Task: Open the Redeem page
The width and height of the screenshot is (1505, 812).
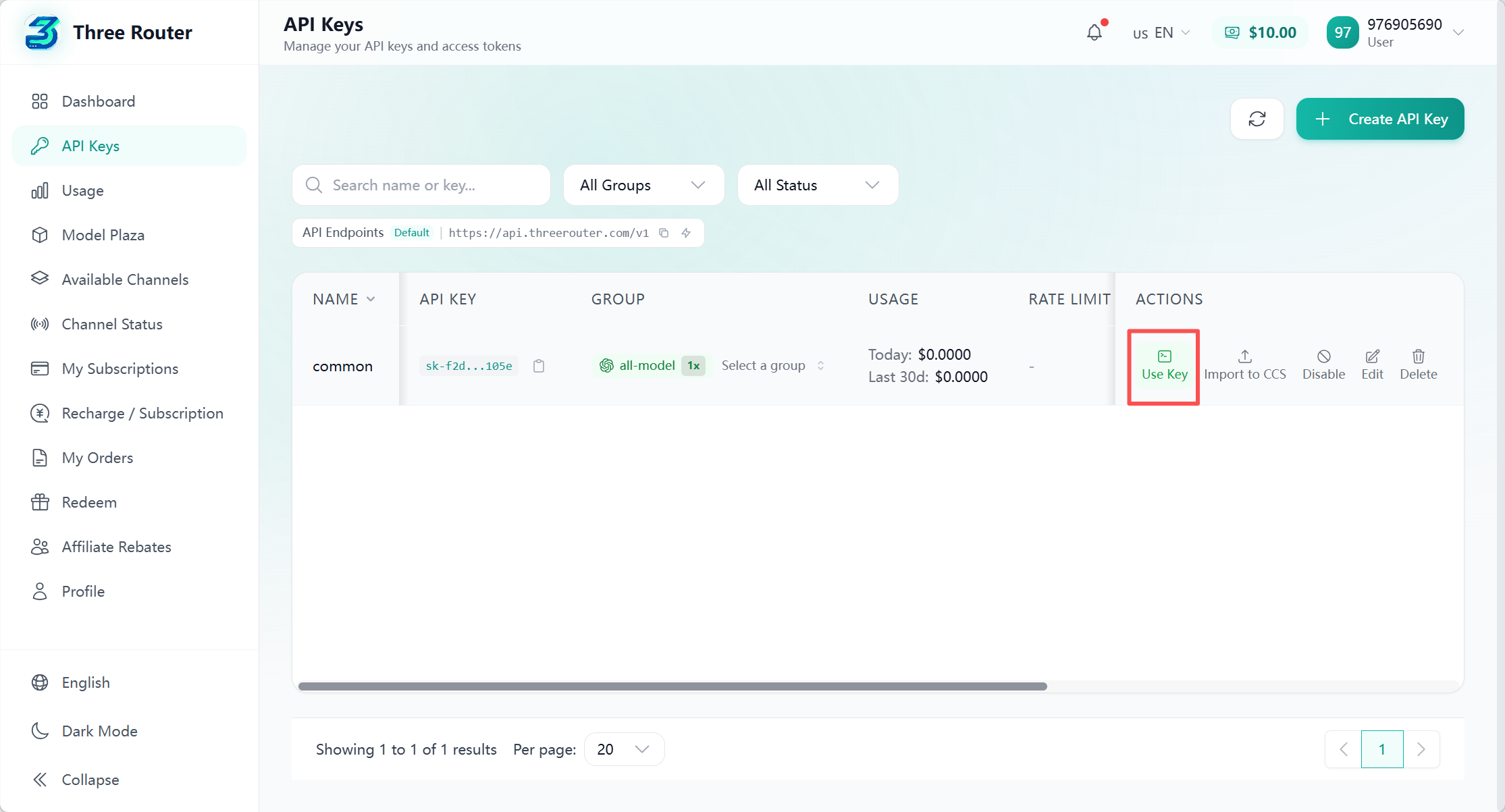Action: tap(130, 502)
